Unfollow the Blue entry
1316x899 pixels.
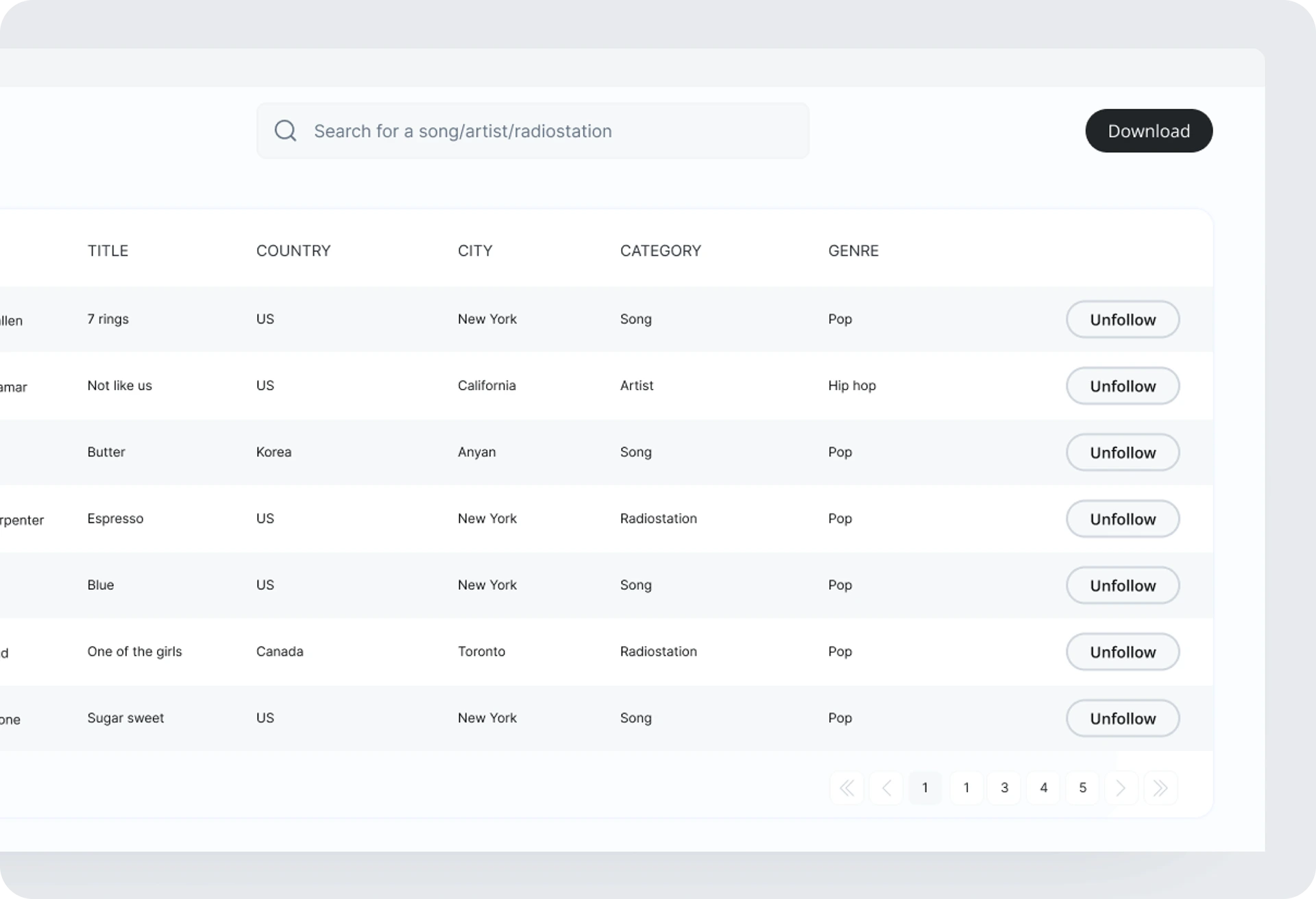(1123, 585)
